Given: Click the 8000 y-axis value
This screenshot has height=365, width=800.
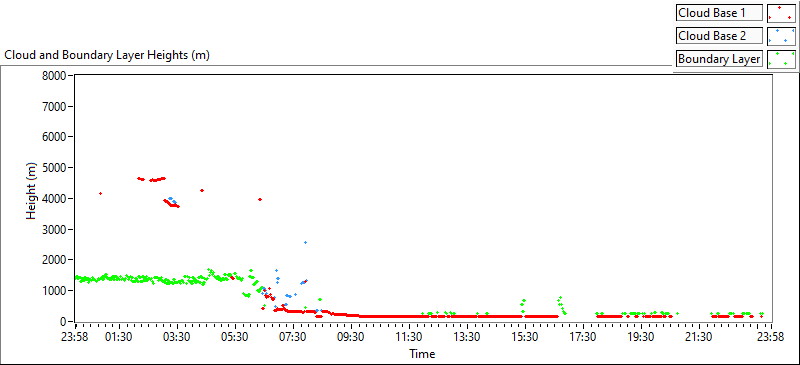Looking at the screenshot, I should (x=53, y=76).
